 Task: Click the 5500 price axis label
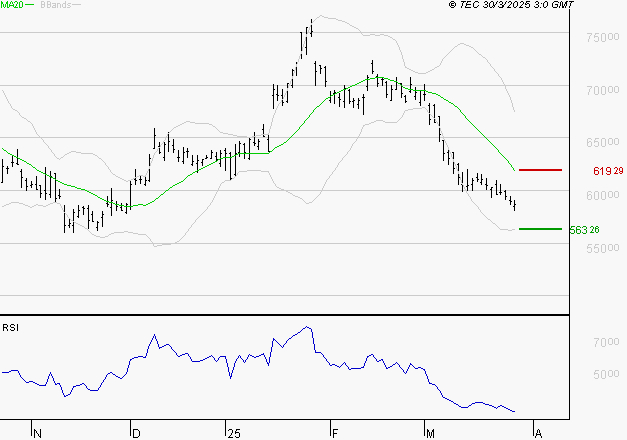click(603, 248)
